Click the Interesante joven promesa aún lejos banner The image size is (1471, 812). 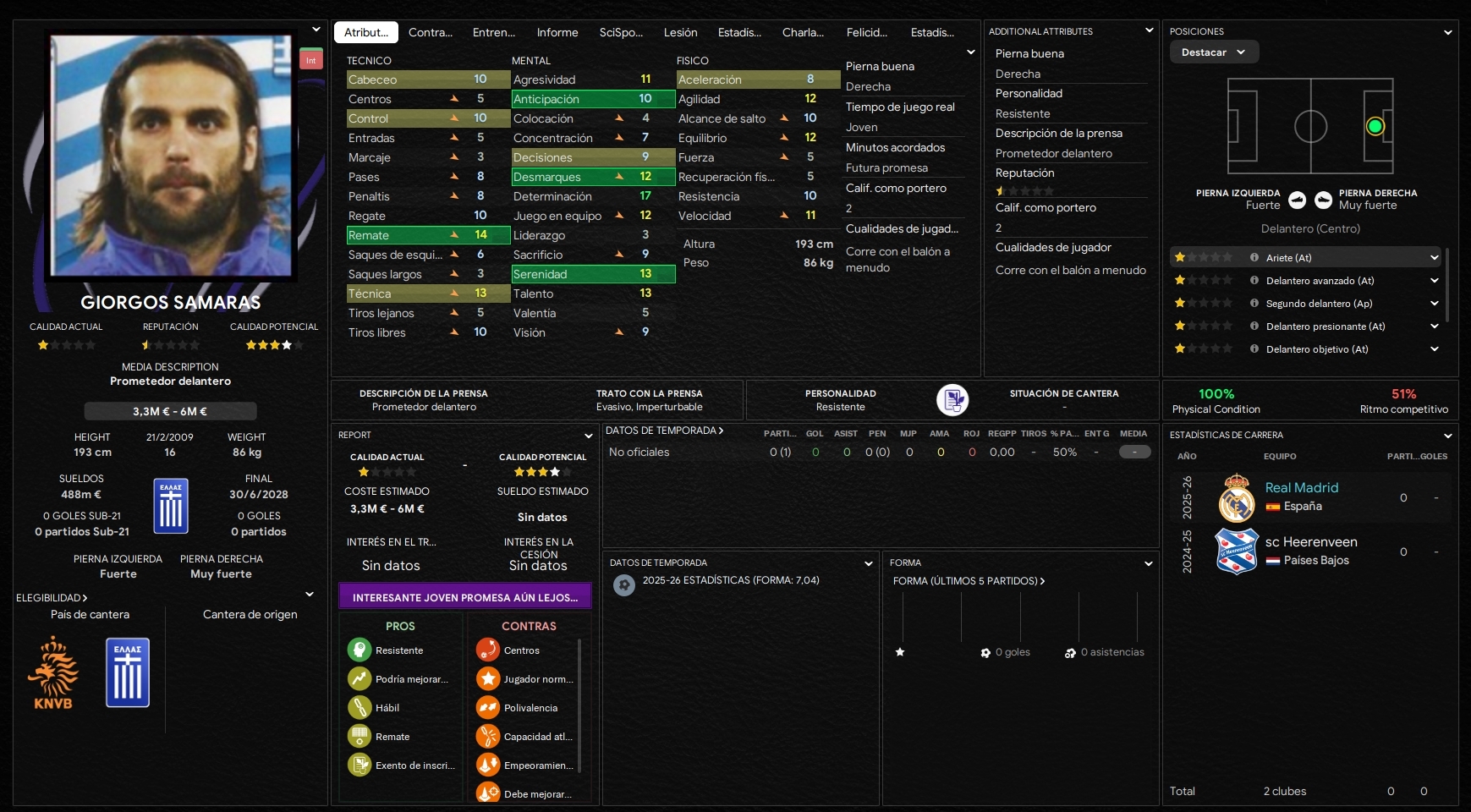tap(465, 596)
